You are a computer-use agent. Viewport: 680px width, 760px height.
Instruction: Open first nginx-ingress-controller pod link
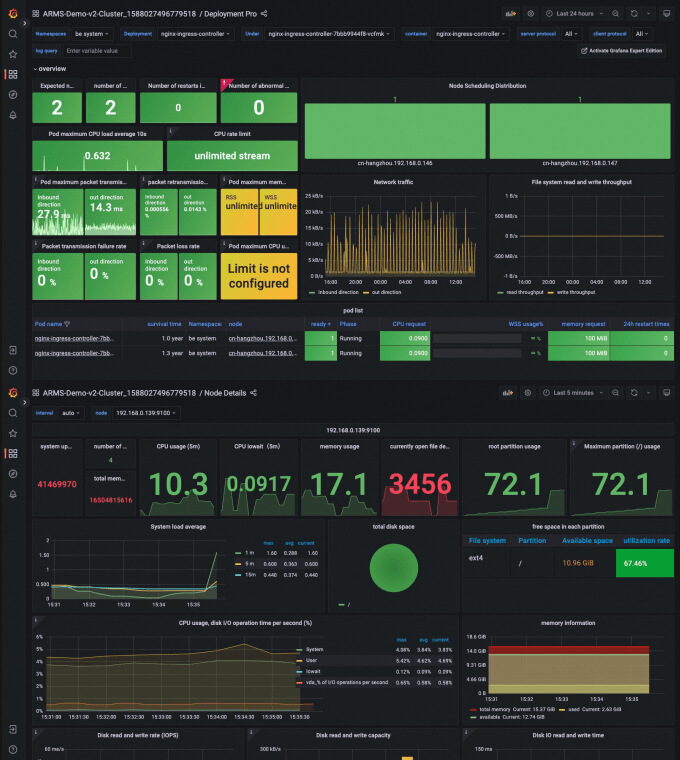click(74, 338)
